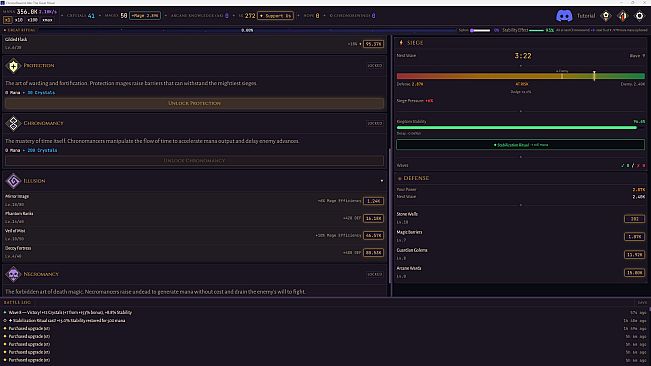
Task: Expand the Great Ritual bar
Action: pyautogui.click(x=20, y=30)
